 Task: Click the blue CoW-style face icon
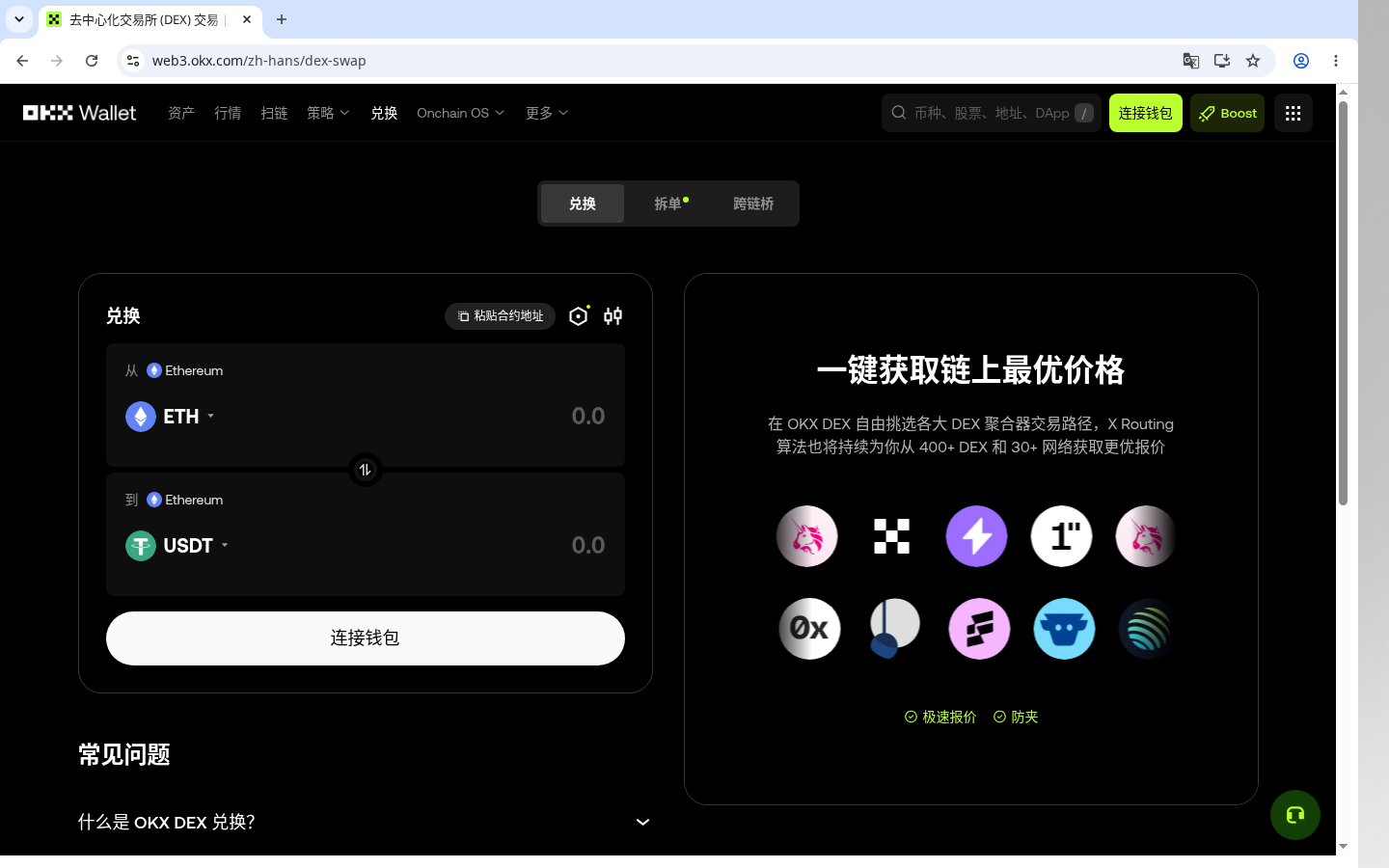[1064, 629]
